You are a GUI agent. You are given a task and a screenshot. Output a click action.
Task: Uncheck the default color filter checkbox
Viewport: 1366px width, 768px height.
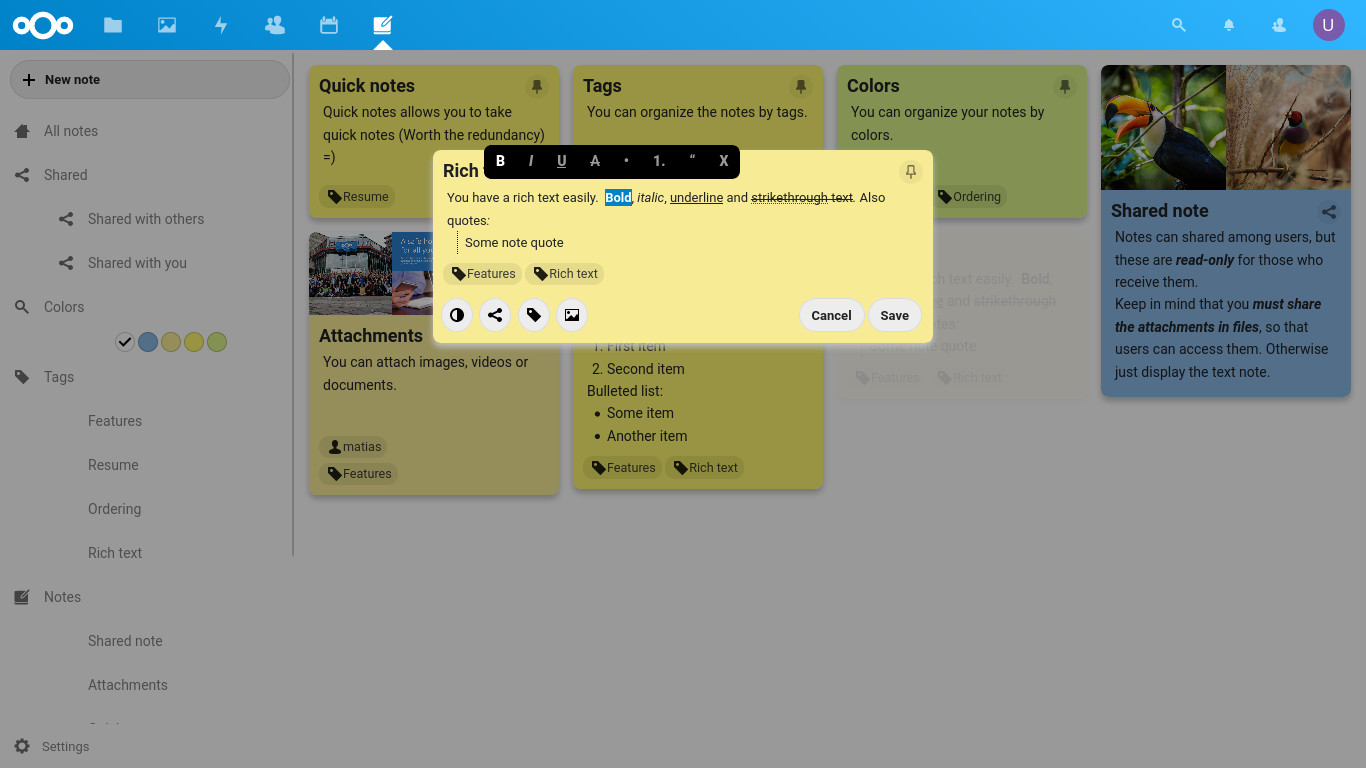coord(125,341)
